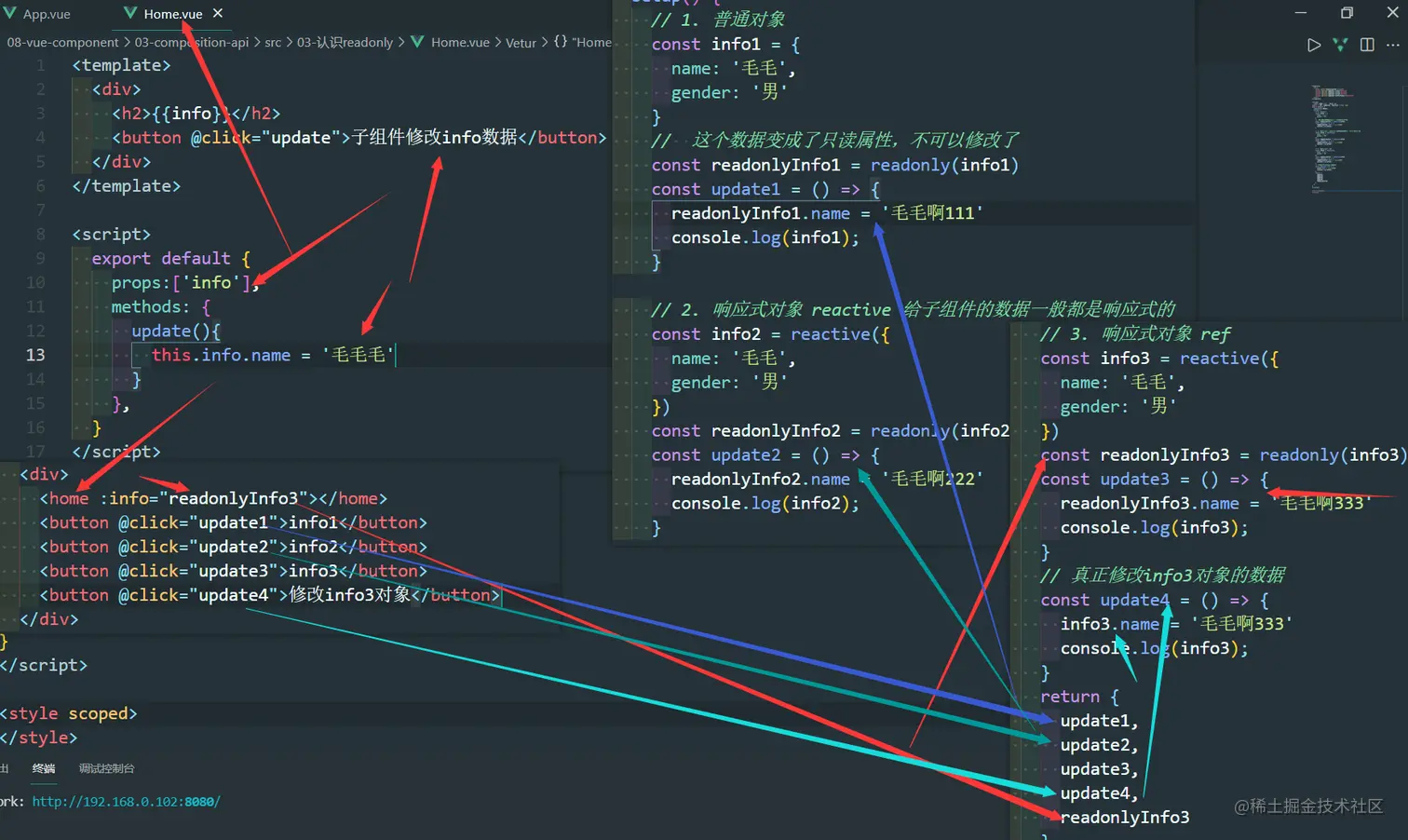Open breadcrumb folder 08-vue-component
1408x840 pixels.
coord(62,43)
